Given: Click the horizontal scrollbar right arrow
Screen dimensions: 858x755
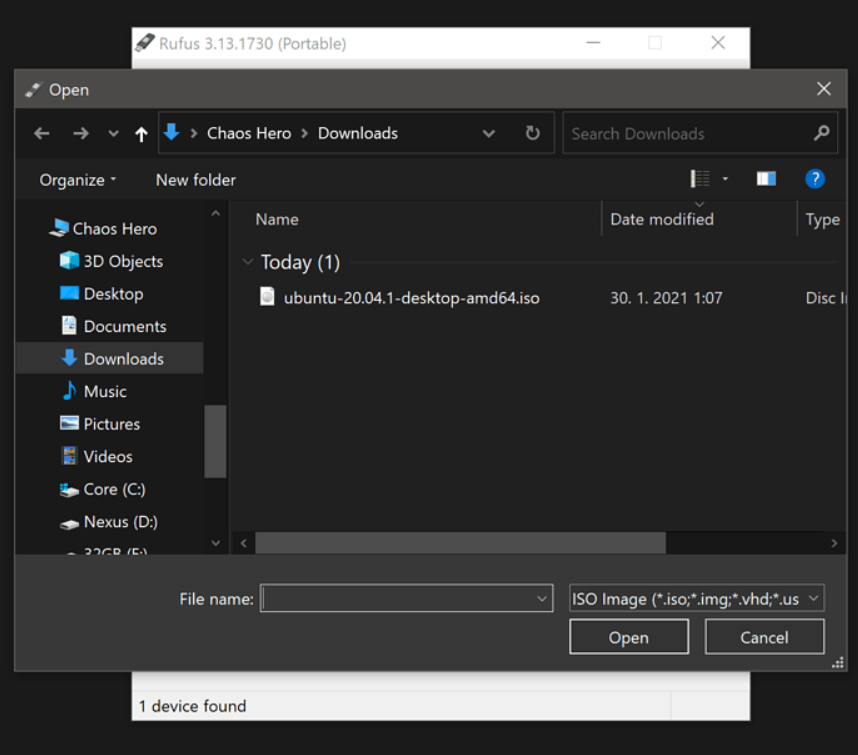Looking at the screenshot, I should tap(834, 543).
